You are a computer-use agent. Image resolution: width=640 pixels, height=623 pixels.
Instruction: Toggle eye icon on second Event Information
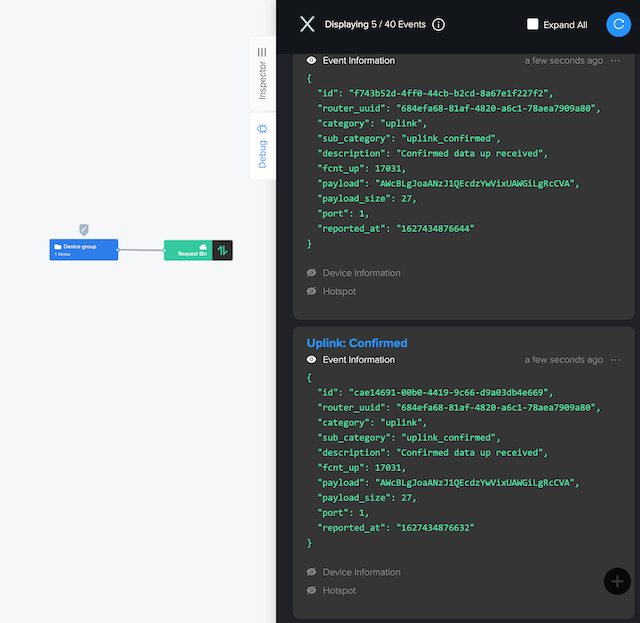pyautogui.click(x=311, y=360)
